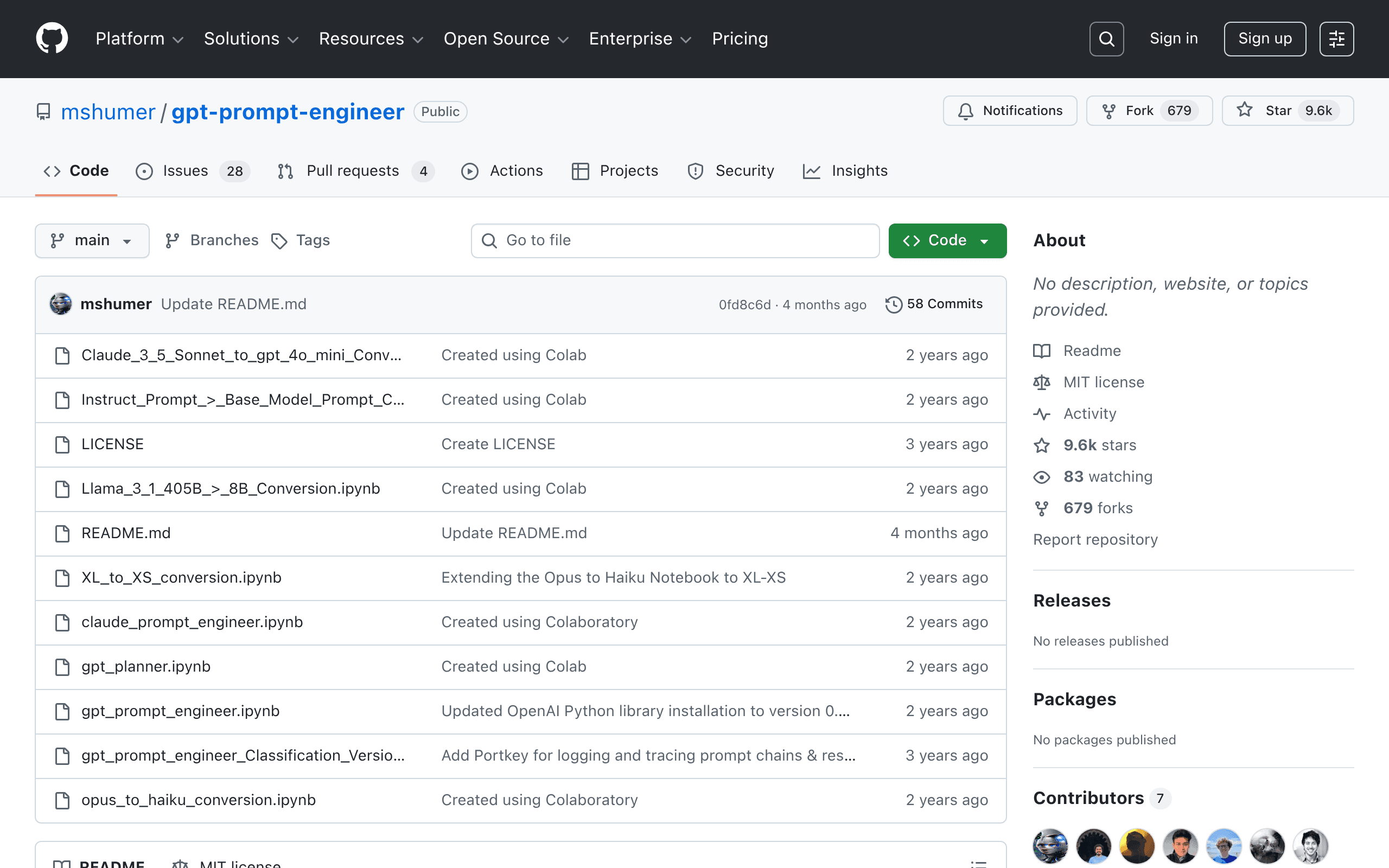The height and width of the screenshot is (868, 1389).
Task: Click the file icon beside gpt_prompt_engineer.ipynb
Action: point(62,711)
